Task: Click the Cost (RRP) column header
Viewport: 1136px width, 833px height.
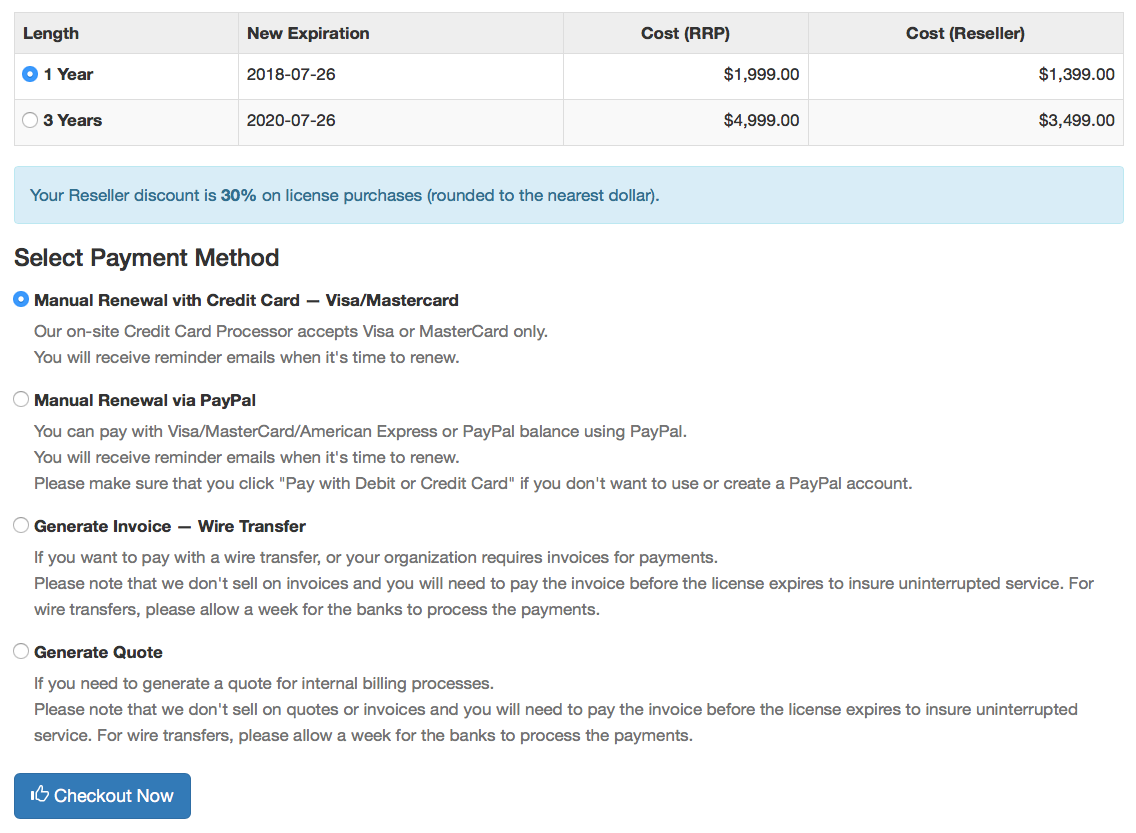Action: 685,33
